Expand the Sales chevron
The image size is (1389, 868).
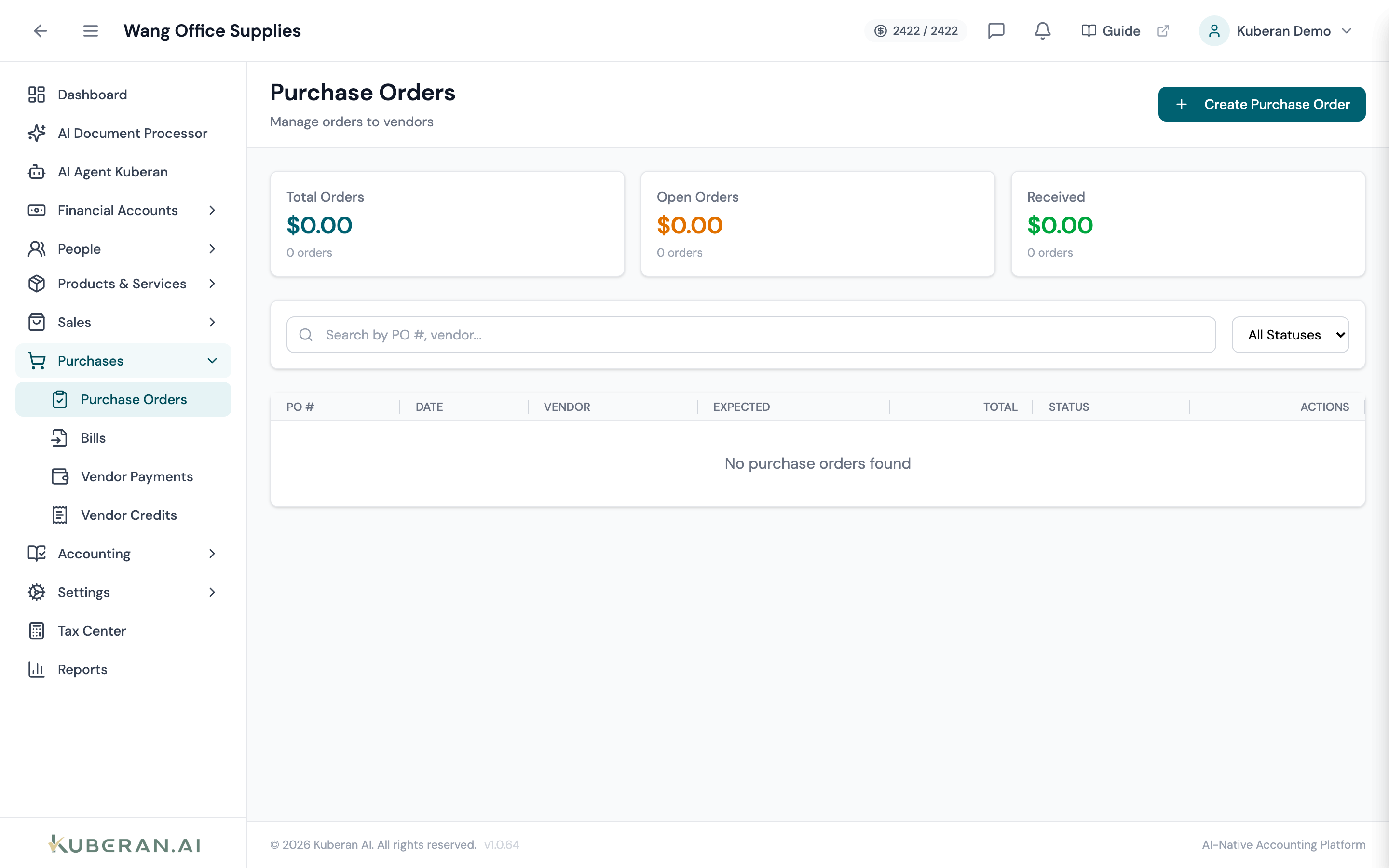tap(212, 322)
